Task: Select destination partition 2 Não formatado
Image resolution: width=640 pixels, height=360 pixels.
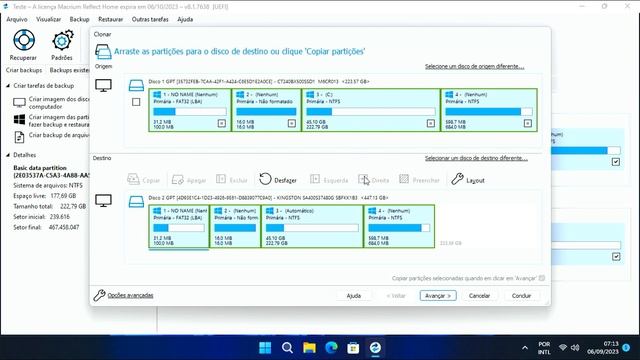Action: click(x=236, y=227)
